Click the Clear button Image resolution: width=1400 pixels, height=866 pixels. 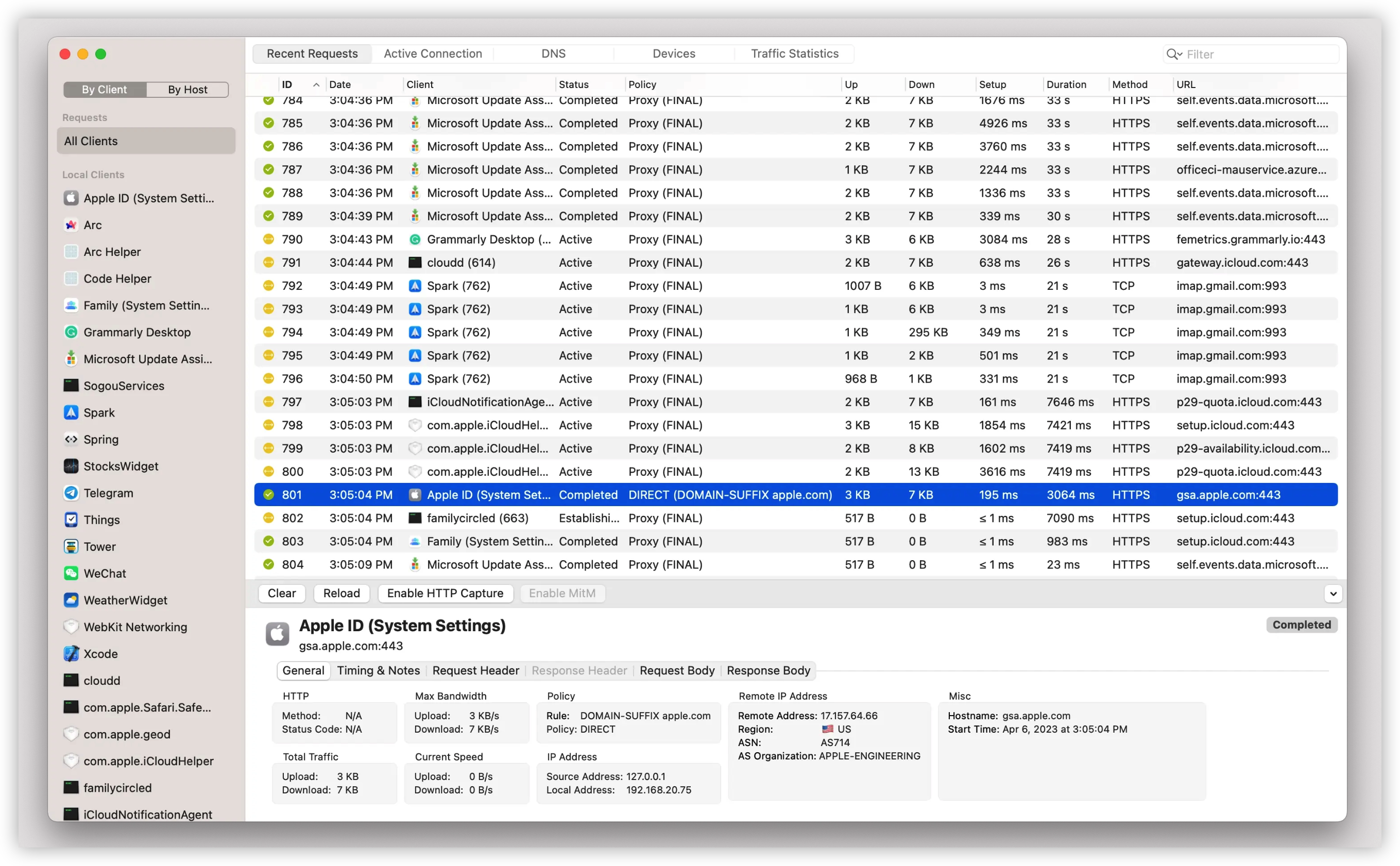click(x=281, y=593)
